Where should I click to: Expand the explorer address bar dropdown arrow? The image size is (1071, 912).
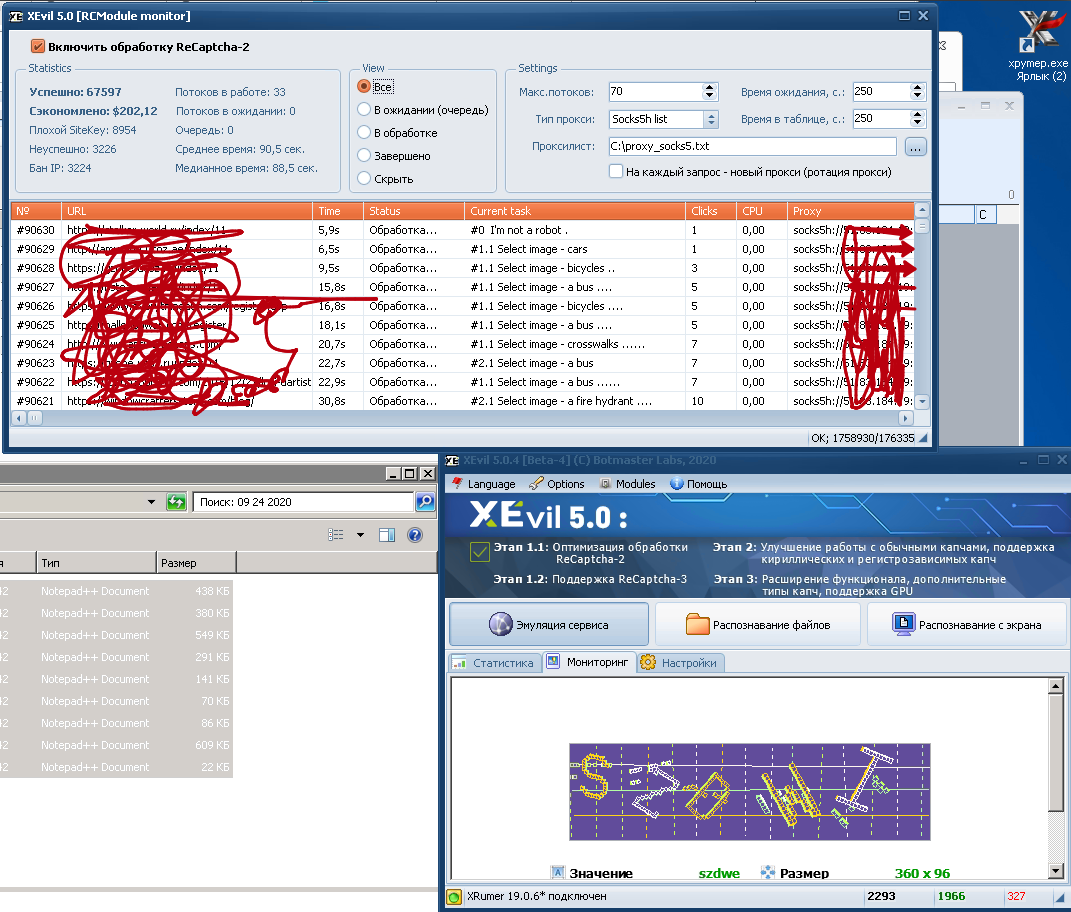[151, 502]
